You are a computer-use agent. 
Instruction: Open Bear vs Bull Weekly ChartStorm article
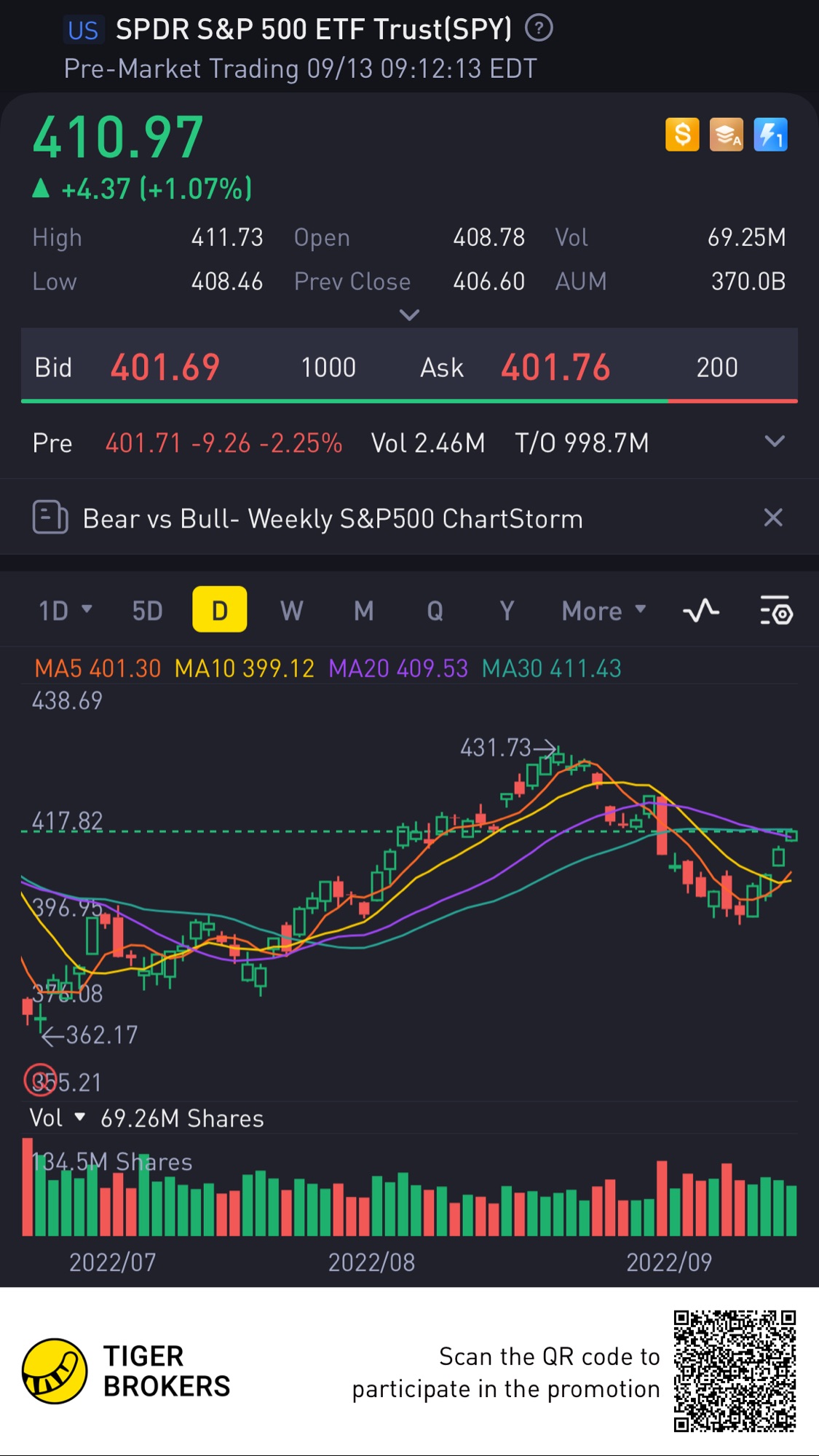tap(333, 518)
